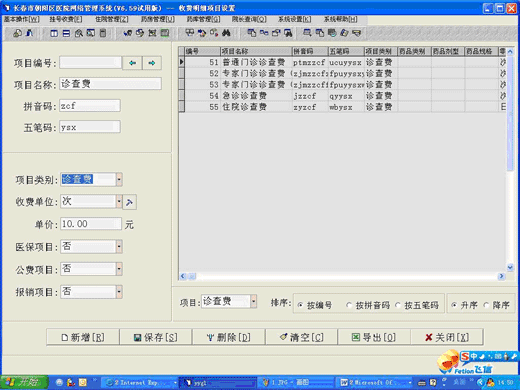Viewport: 520px width, 390px height.
Task: Open the 院长查询[Q] menu
Action: tap(249, 19)
